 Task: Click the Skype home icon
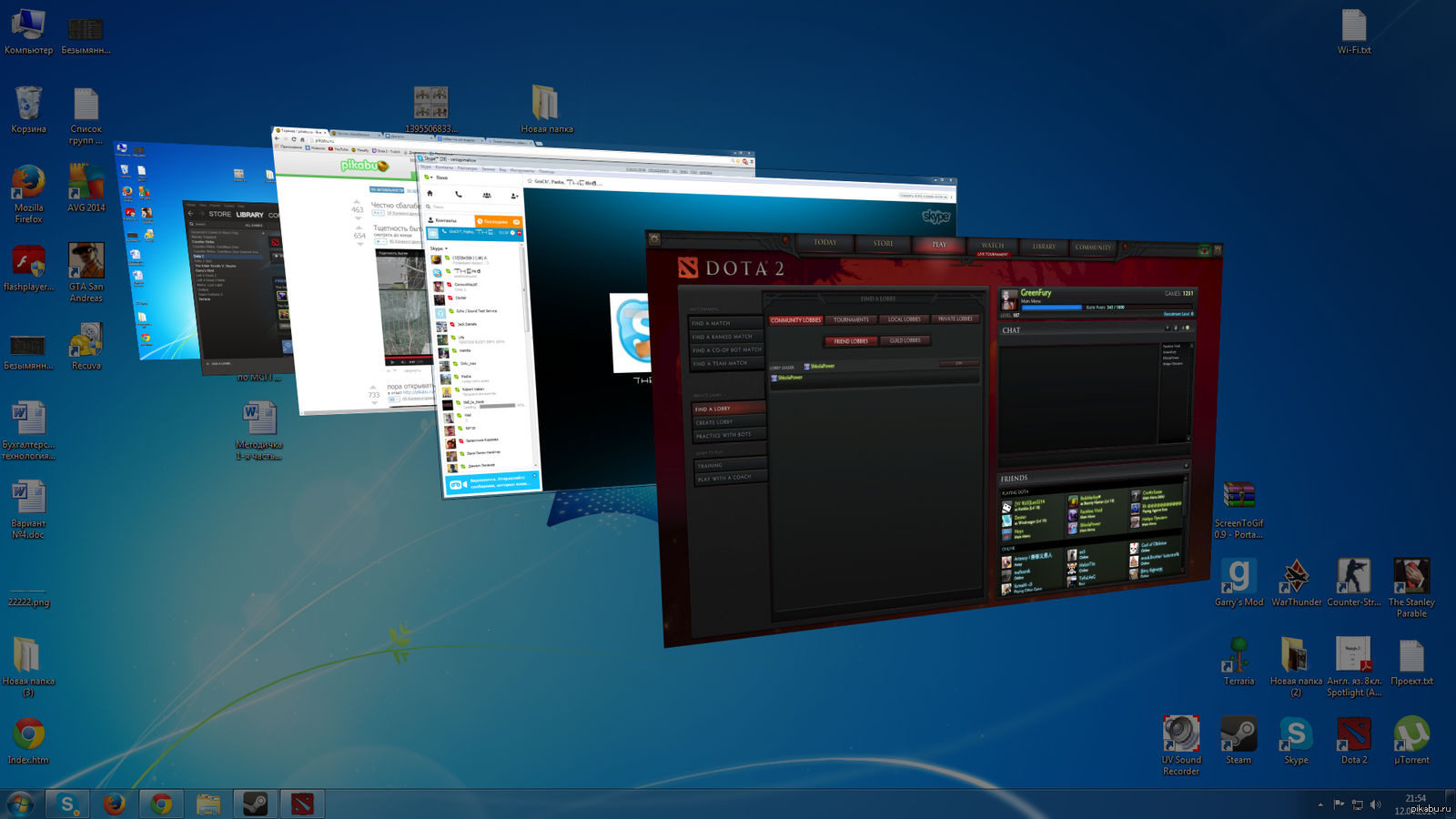(430, 194)
